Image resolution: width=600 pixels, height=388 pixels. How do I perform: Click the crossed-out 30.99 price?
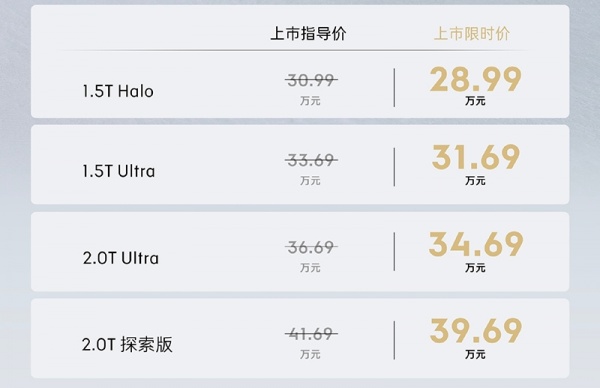311,80
